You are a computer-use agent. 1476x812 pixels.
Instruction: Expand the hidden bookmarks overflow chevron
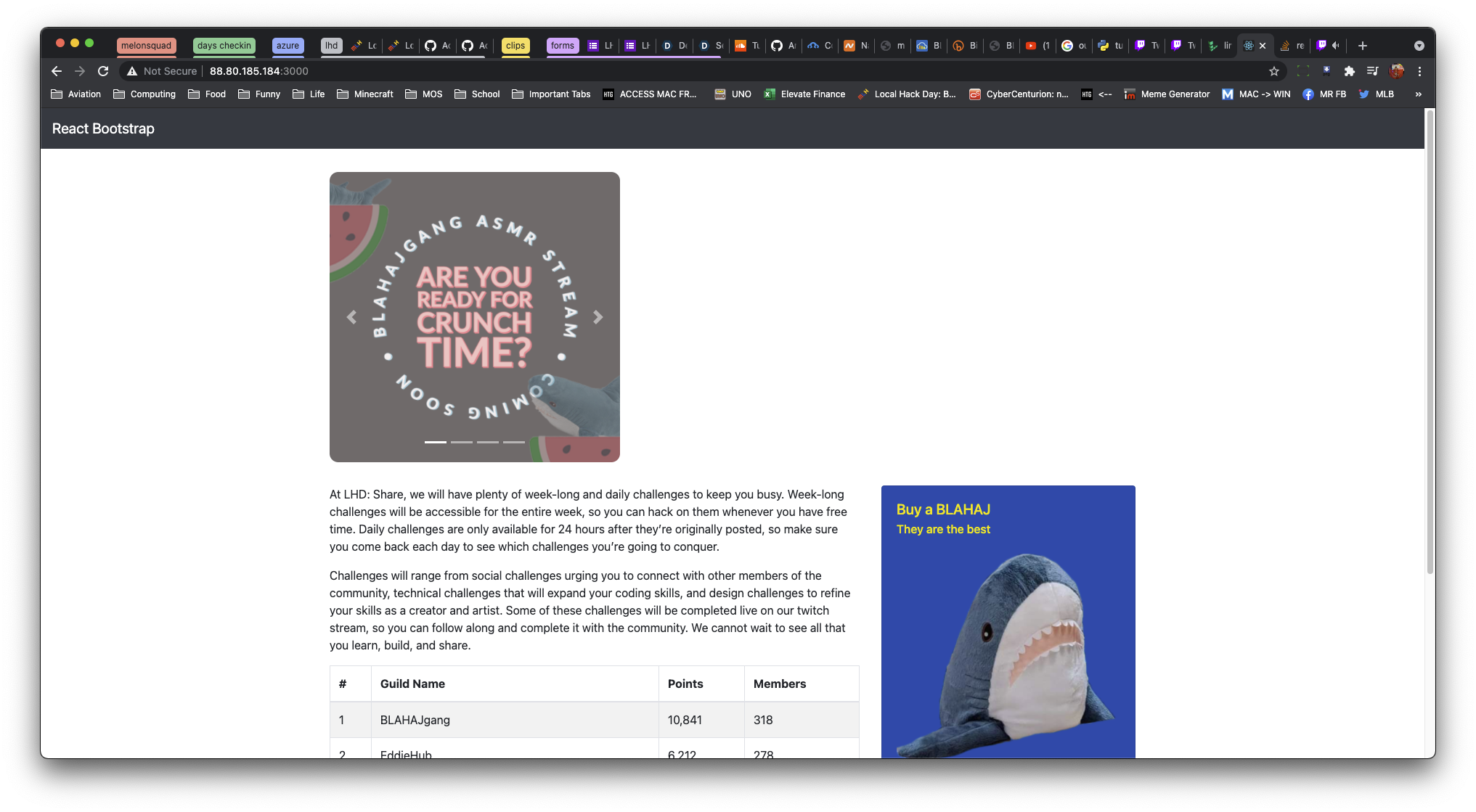1418,94
